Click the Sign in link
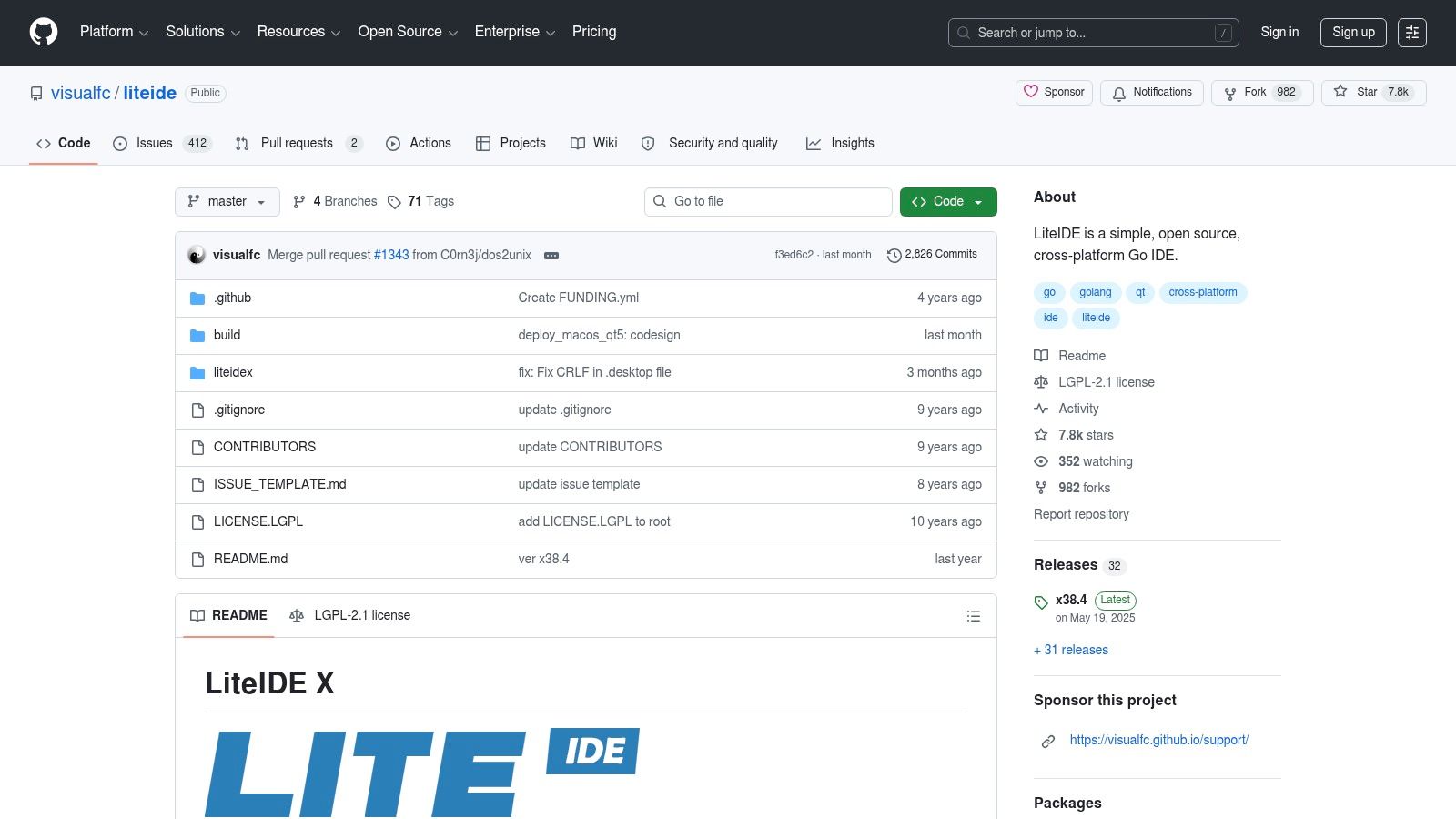This screenshot has height=819, width=1456. coord(1279,33)
